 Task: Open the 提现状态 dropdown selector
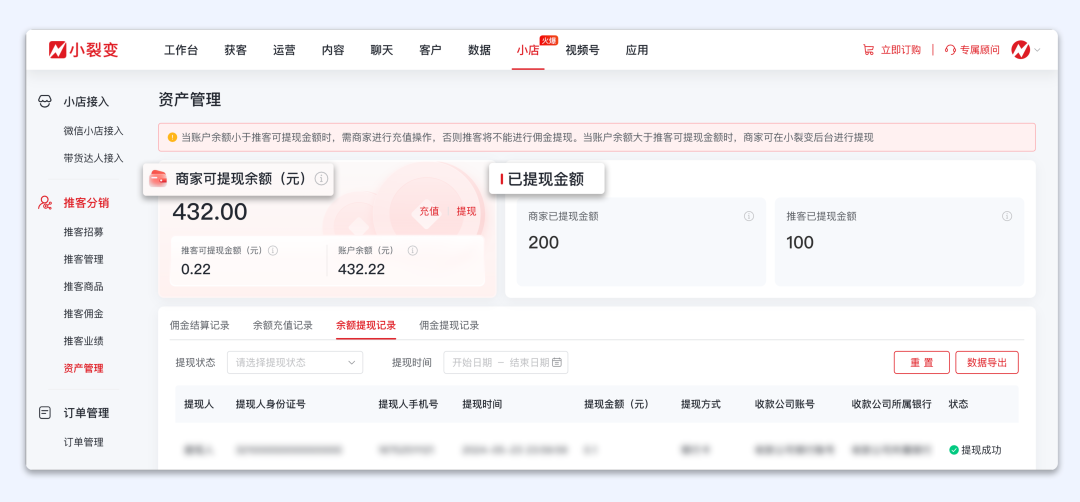coord(295,362)
